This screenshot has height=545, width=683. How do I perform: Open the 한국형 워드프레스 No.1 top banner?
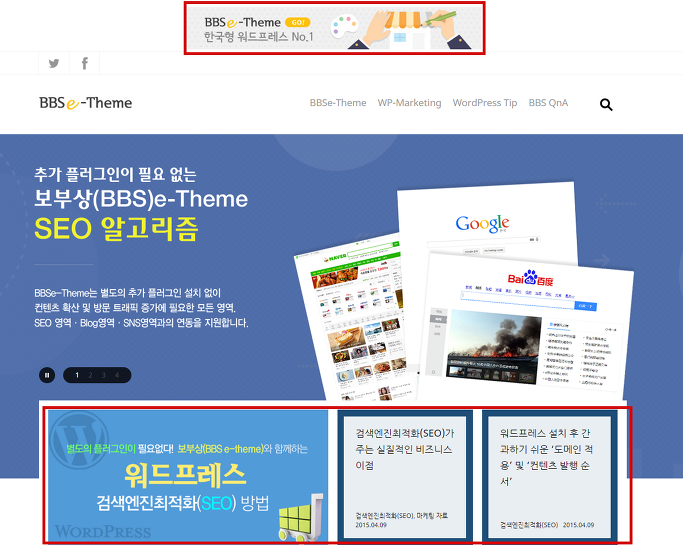(x=335, y=28)
